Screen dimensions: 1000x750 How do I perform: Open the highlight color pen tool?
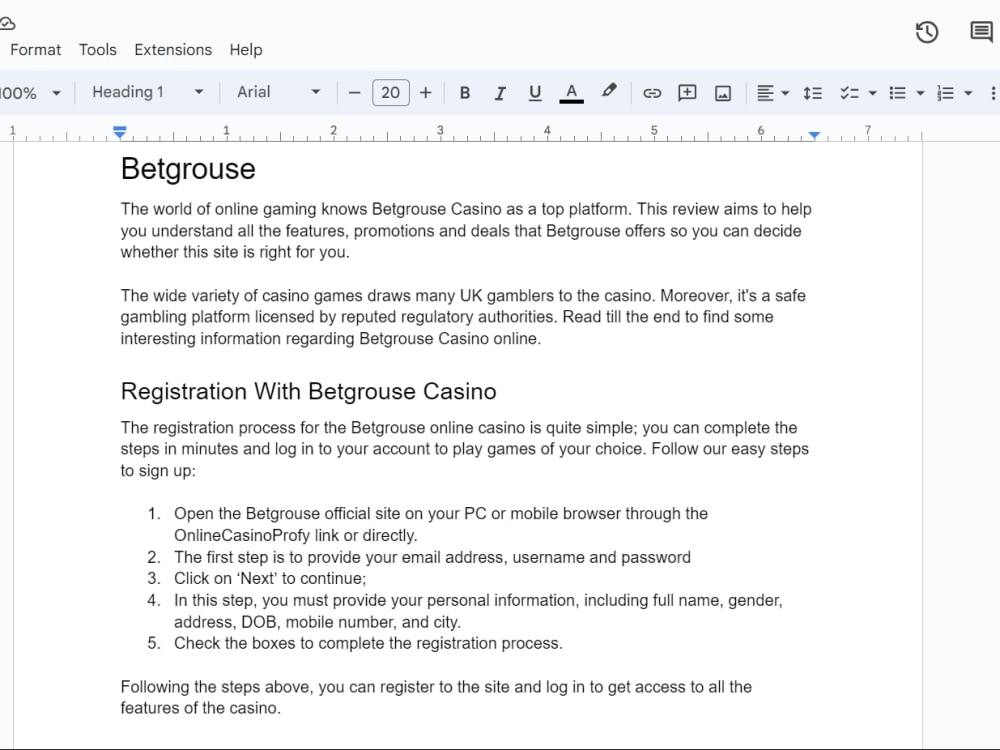(609, 91)
